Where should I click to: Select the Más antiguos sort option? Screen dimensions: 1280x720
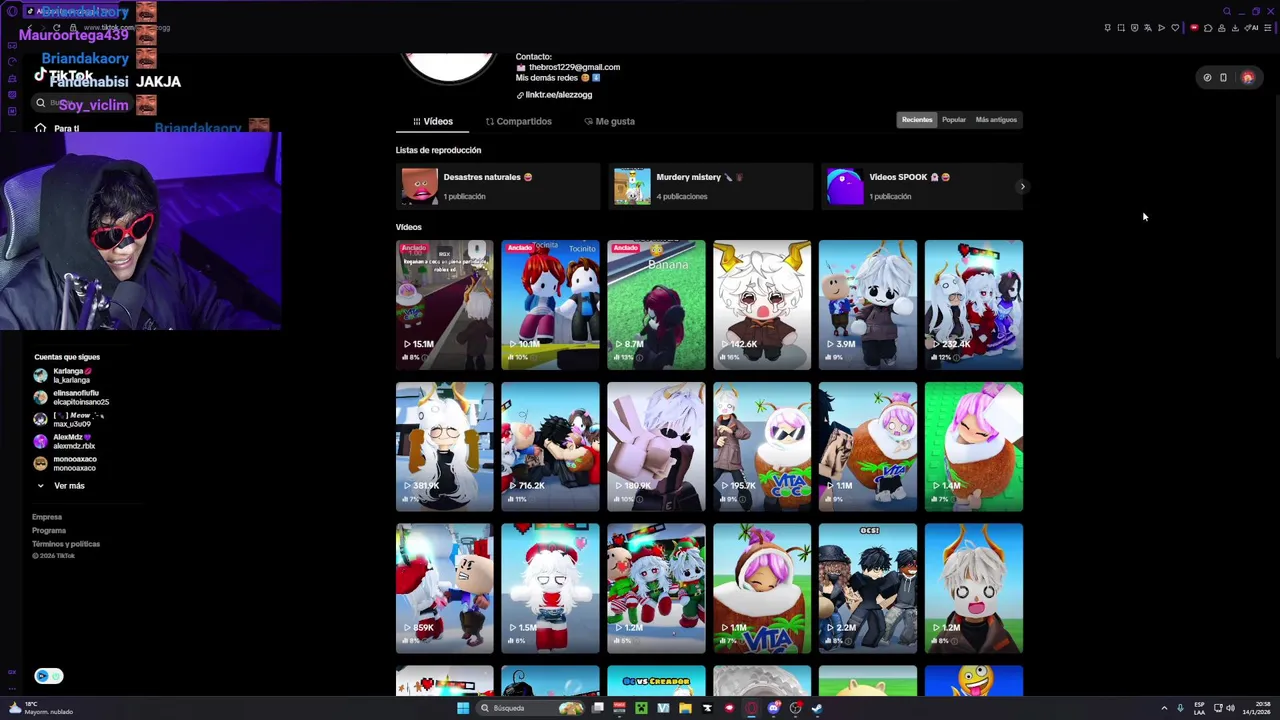point(996,120)
